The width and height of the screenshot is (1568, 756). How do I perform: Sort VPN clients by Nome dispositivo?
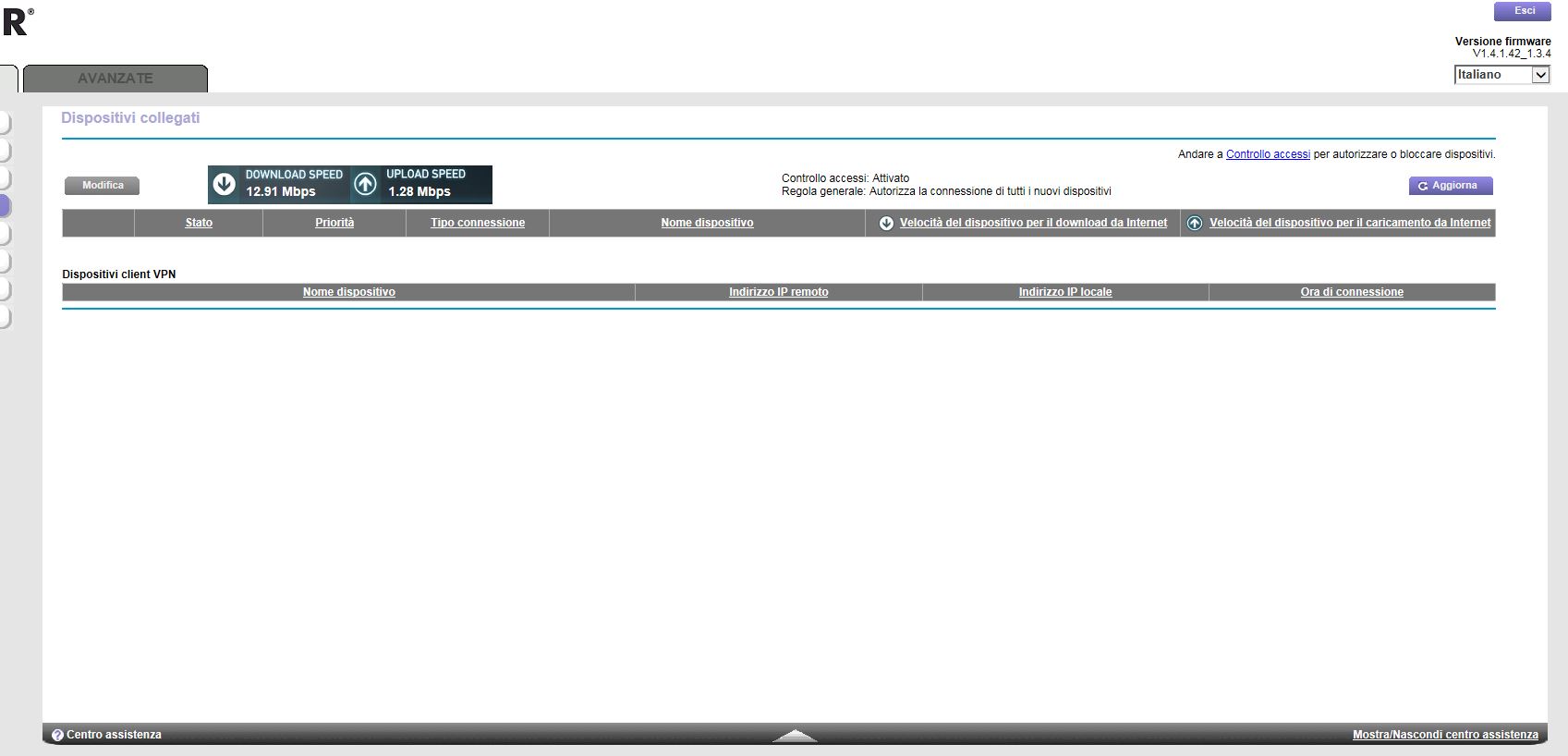(x=349, y=292)
